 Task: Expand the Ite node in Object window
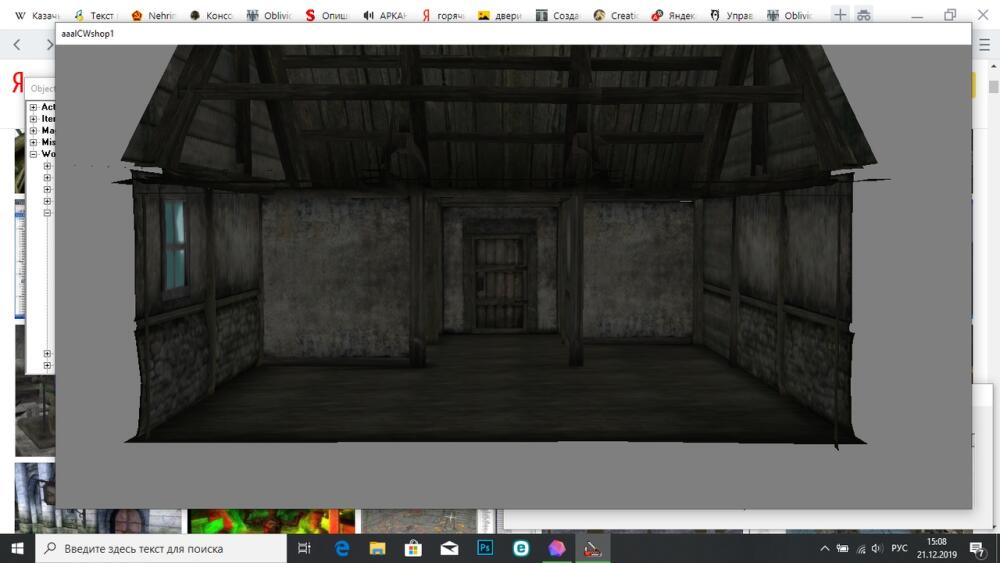coord(34,119)
